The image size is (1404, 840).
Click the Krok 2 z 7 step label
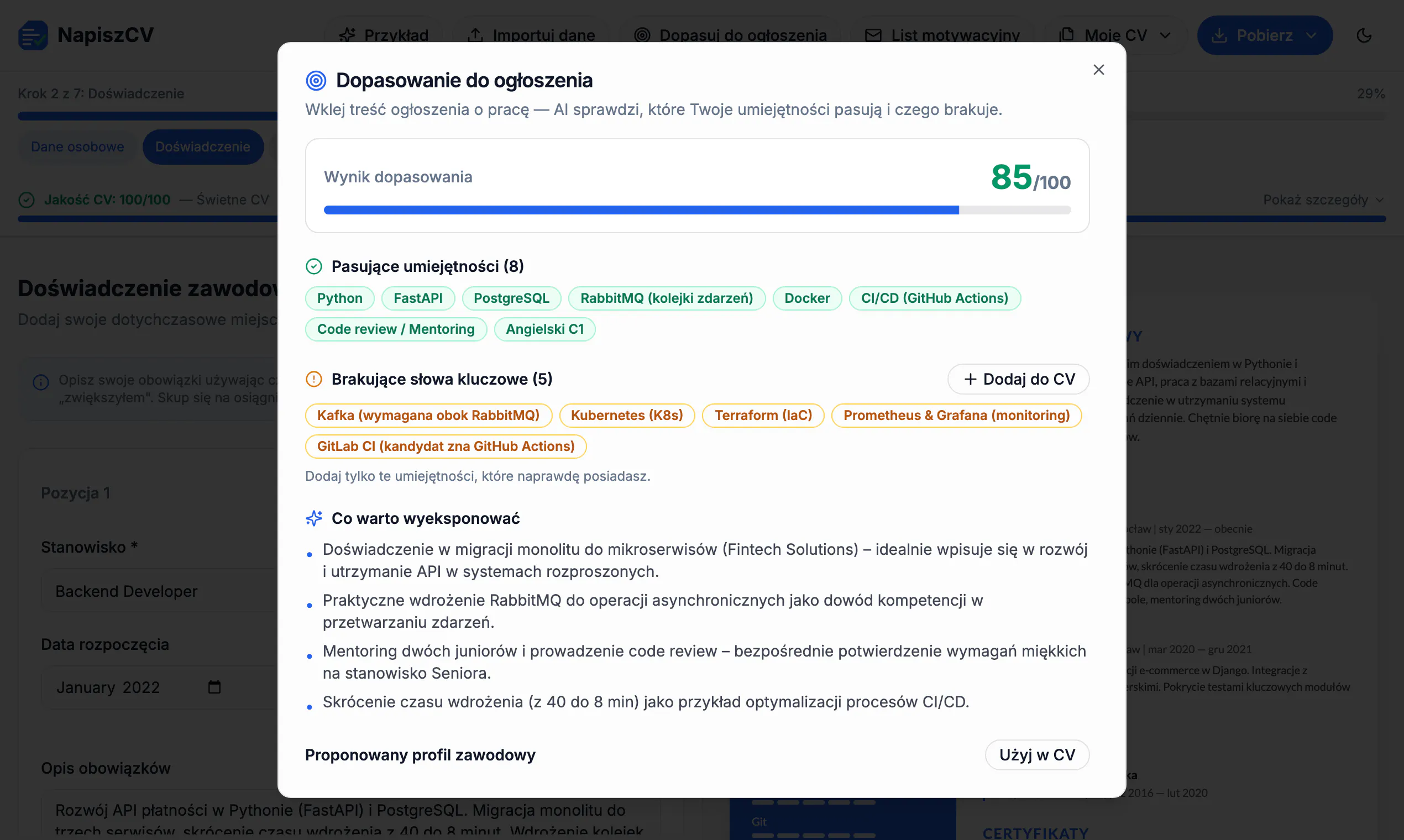pos(101,93)
